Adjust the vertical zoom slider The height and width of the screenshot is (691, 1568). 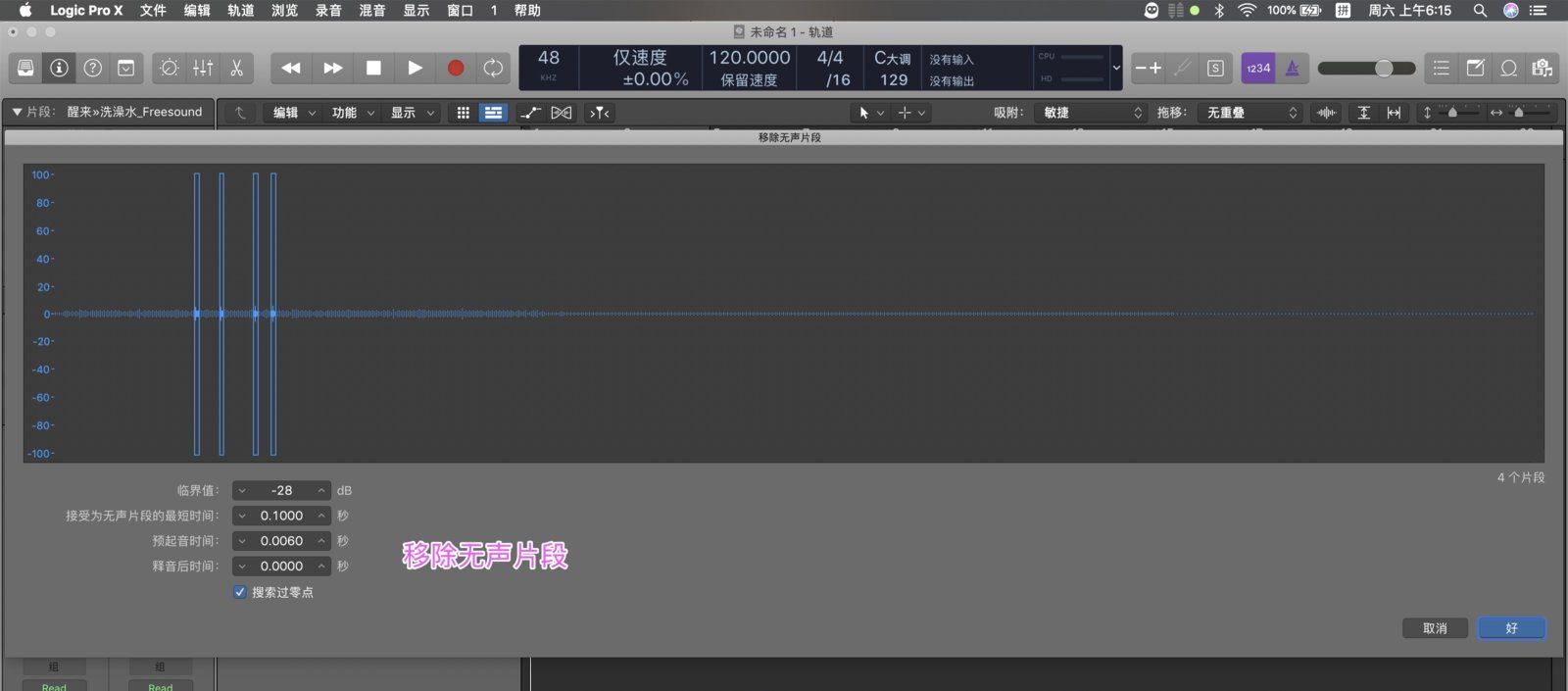click(x=1453, y=113)
